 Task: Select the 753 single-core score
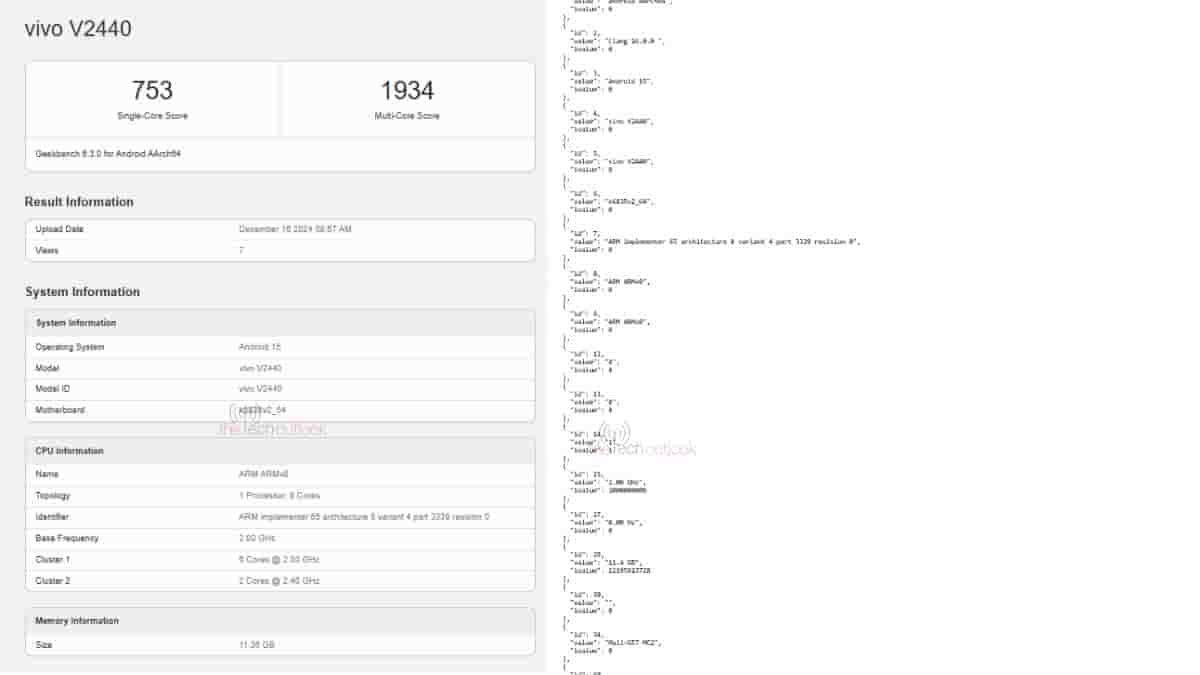click(x=152, y=91)
